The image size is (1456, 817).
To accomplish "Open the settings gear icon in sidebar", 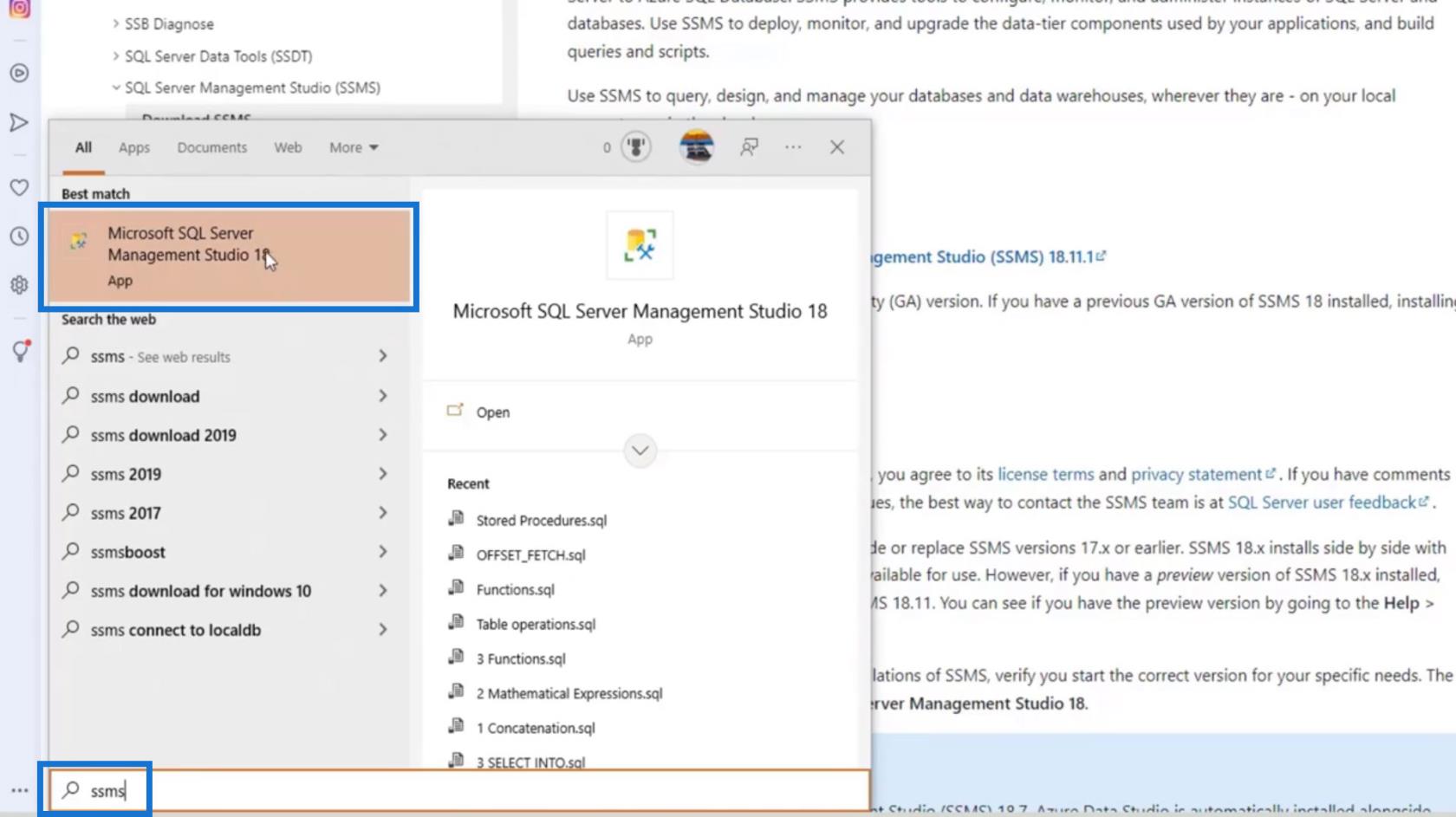I will 19,285.
